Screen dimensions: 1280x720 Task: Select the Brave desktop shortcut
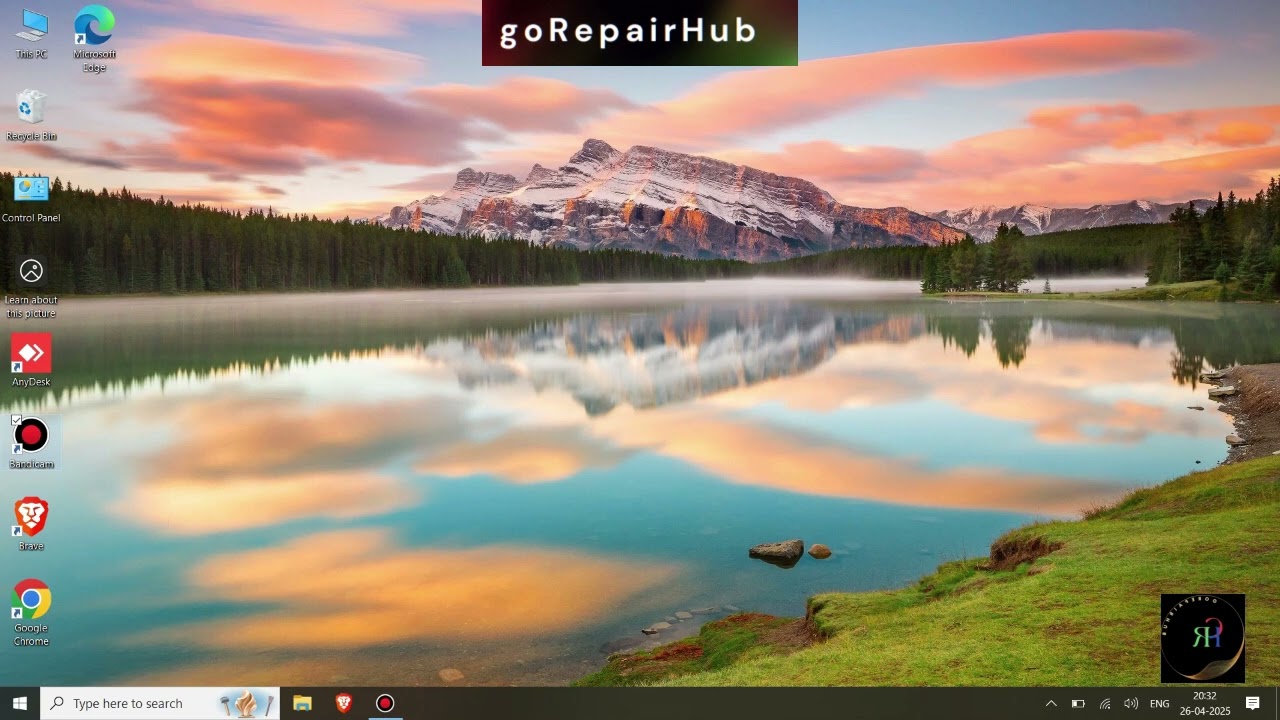(x=31, y=525)
